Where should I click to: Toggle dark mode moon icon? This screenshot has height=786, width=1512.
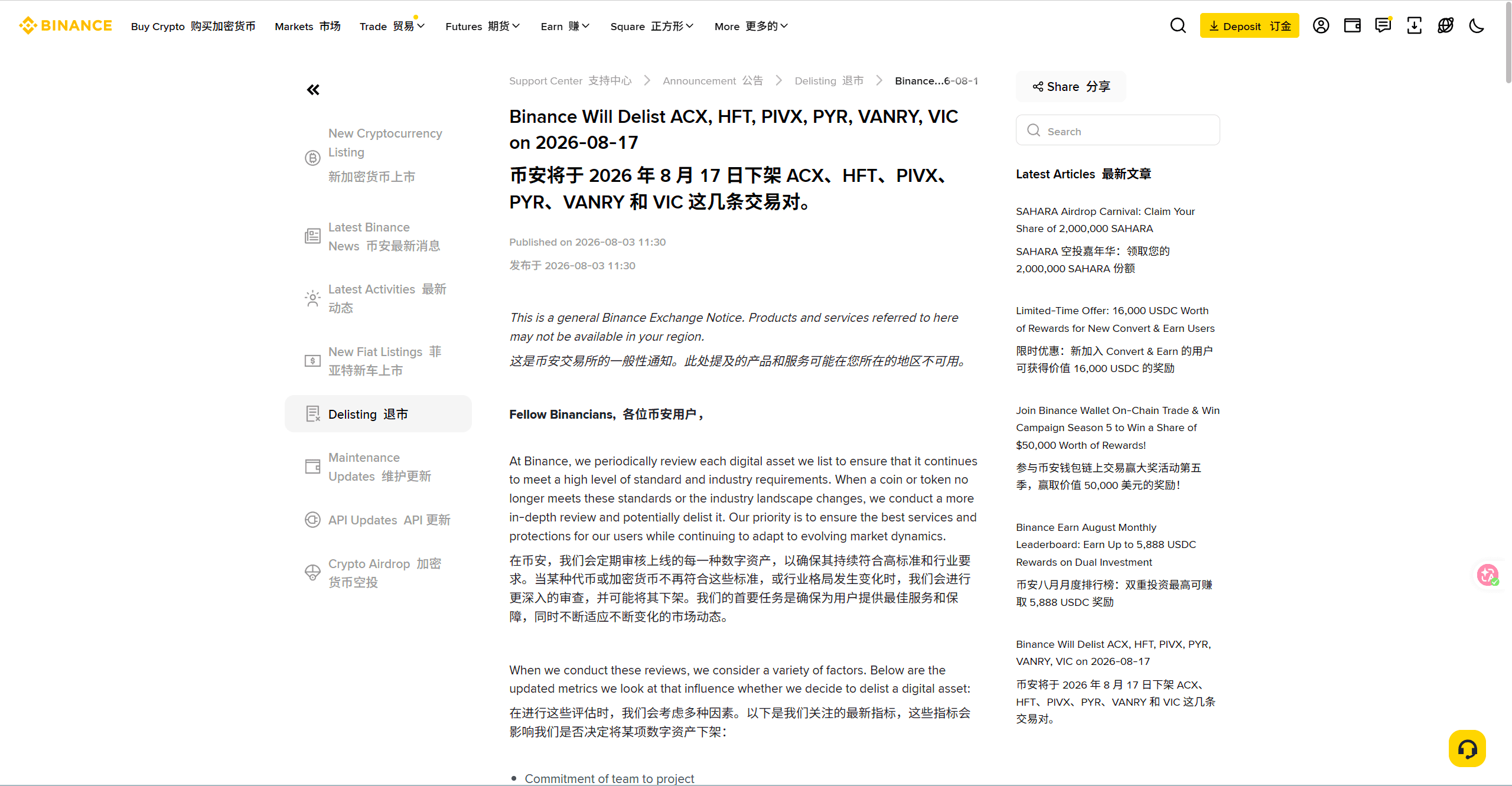coord(1477,25)
